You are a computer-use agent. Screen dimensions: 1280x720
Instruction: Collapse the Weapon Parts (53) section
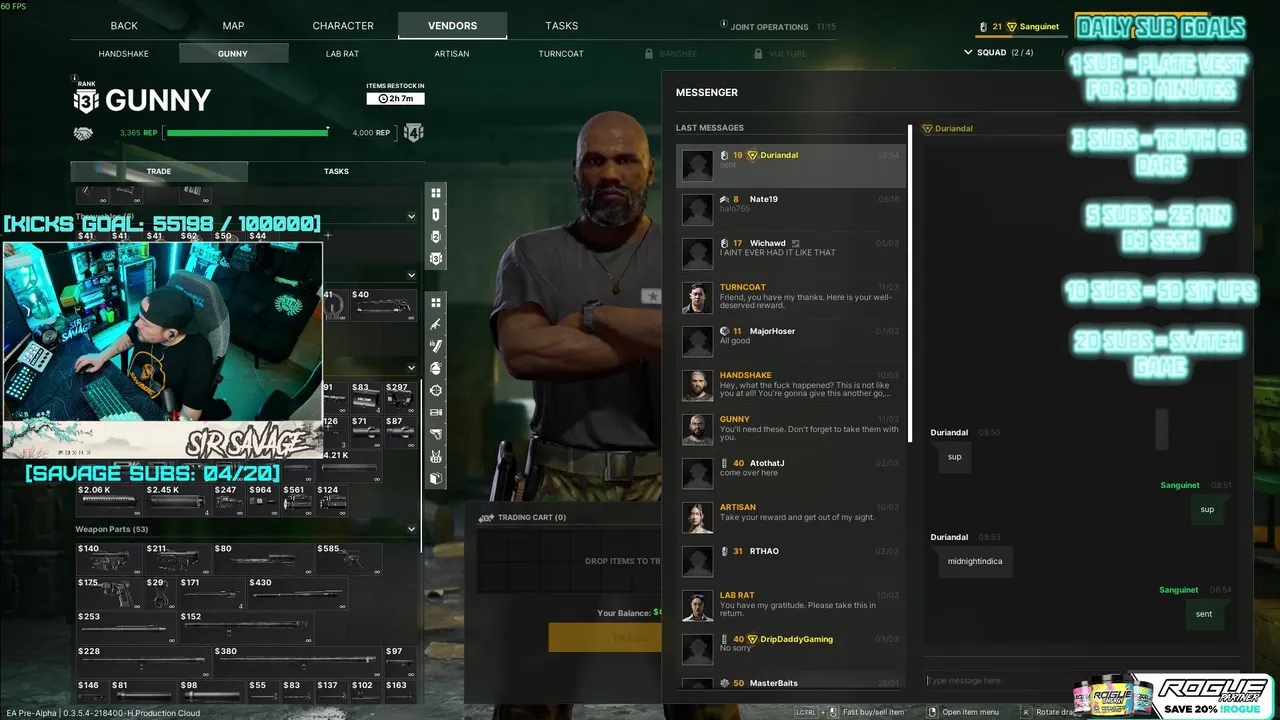pyautogui.click(x=411, y=529)
